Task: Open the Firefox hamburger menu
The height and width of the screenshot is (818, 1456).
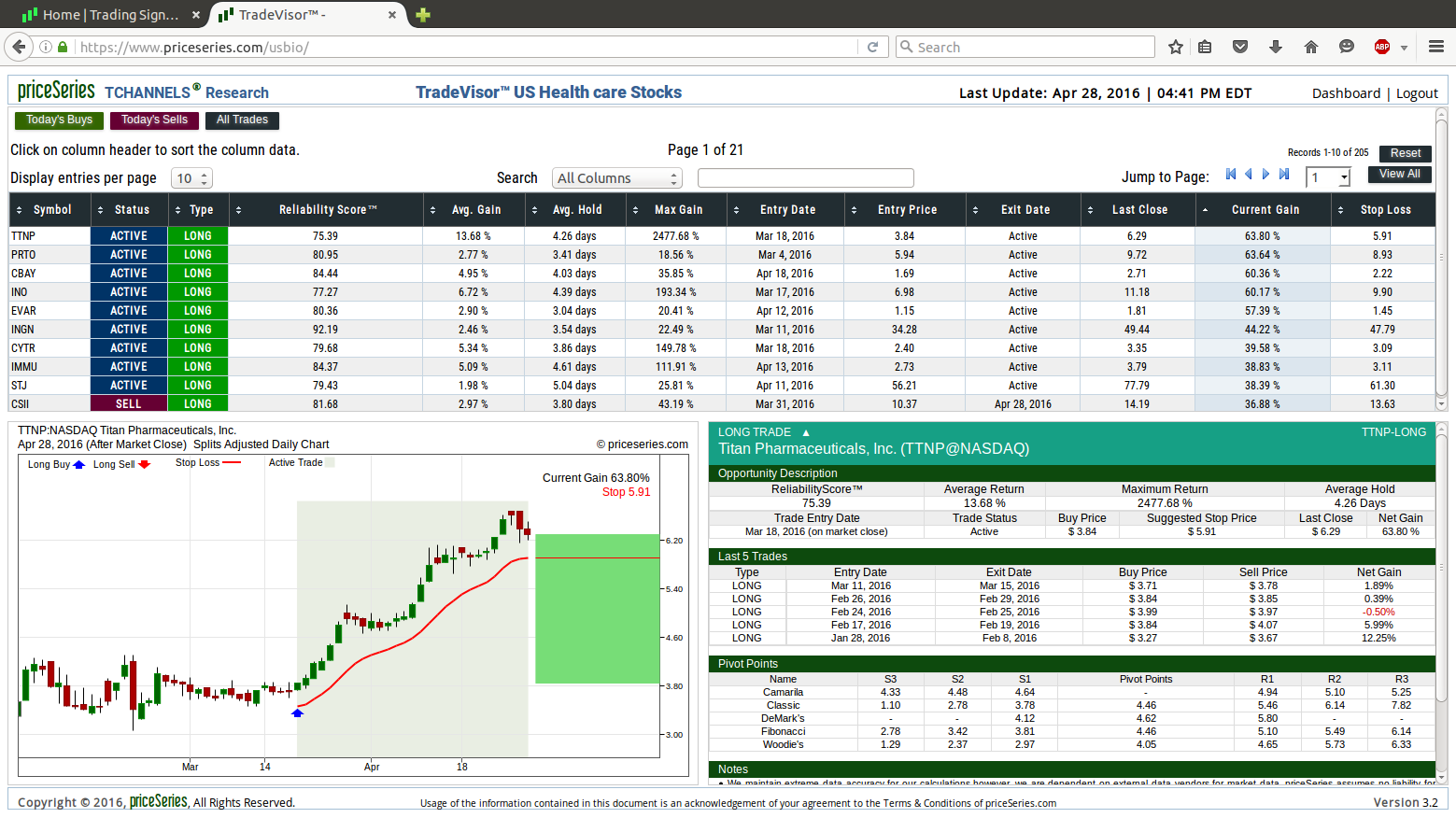Action: click(x=1436, y=47)
